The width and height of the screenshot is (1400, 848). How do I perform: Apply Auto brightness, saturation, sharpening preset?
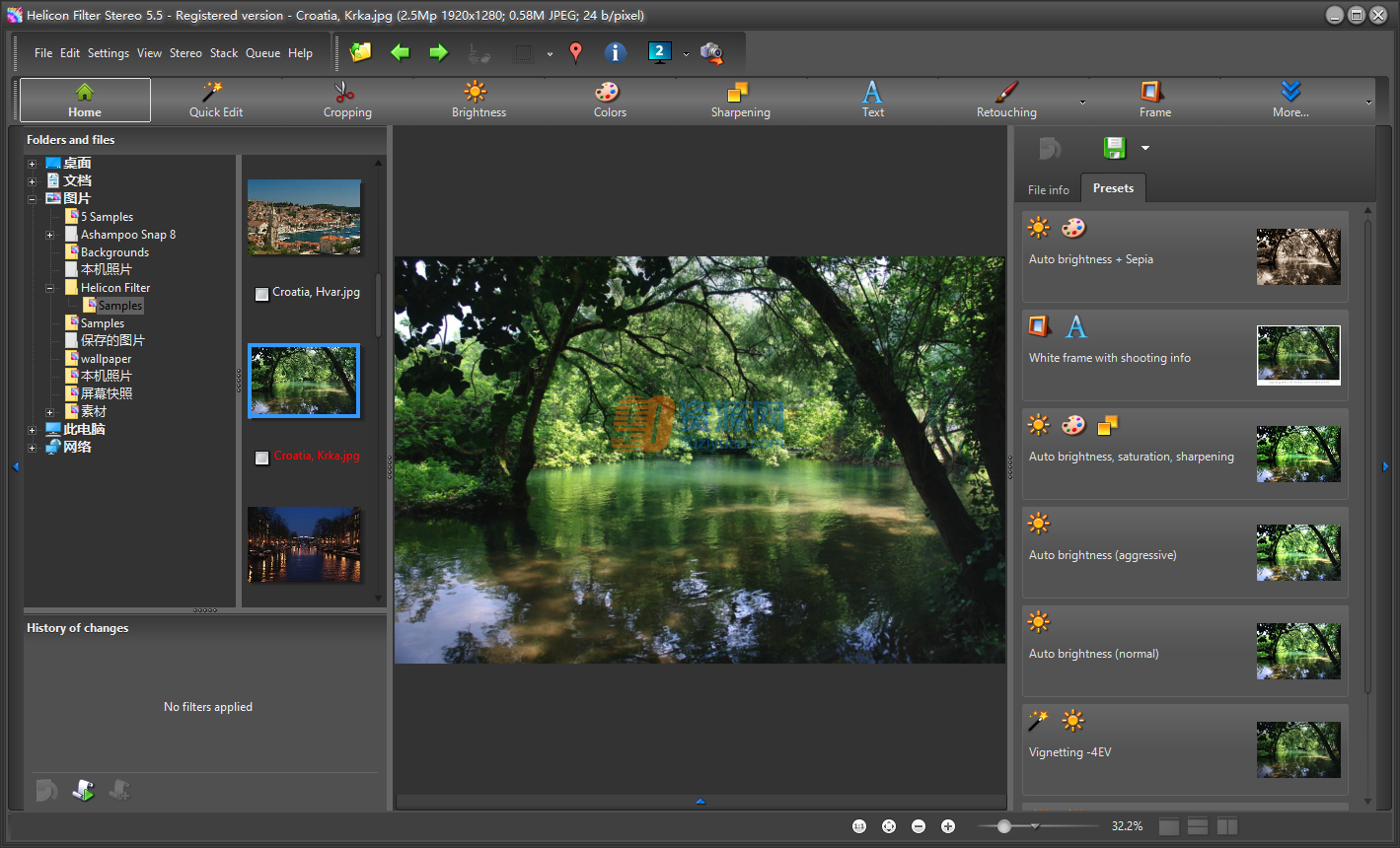click(1185, 454)
